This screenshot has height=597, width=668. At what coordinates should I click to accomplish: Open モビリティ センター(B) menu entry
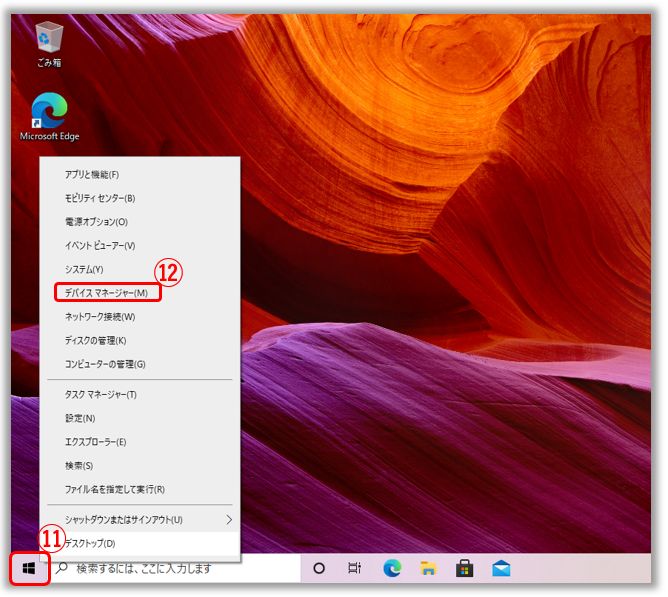(140, 198)
